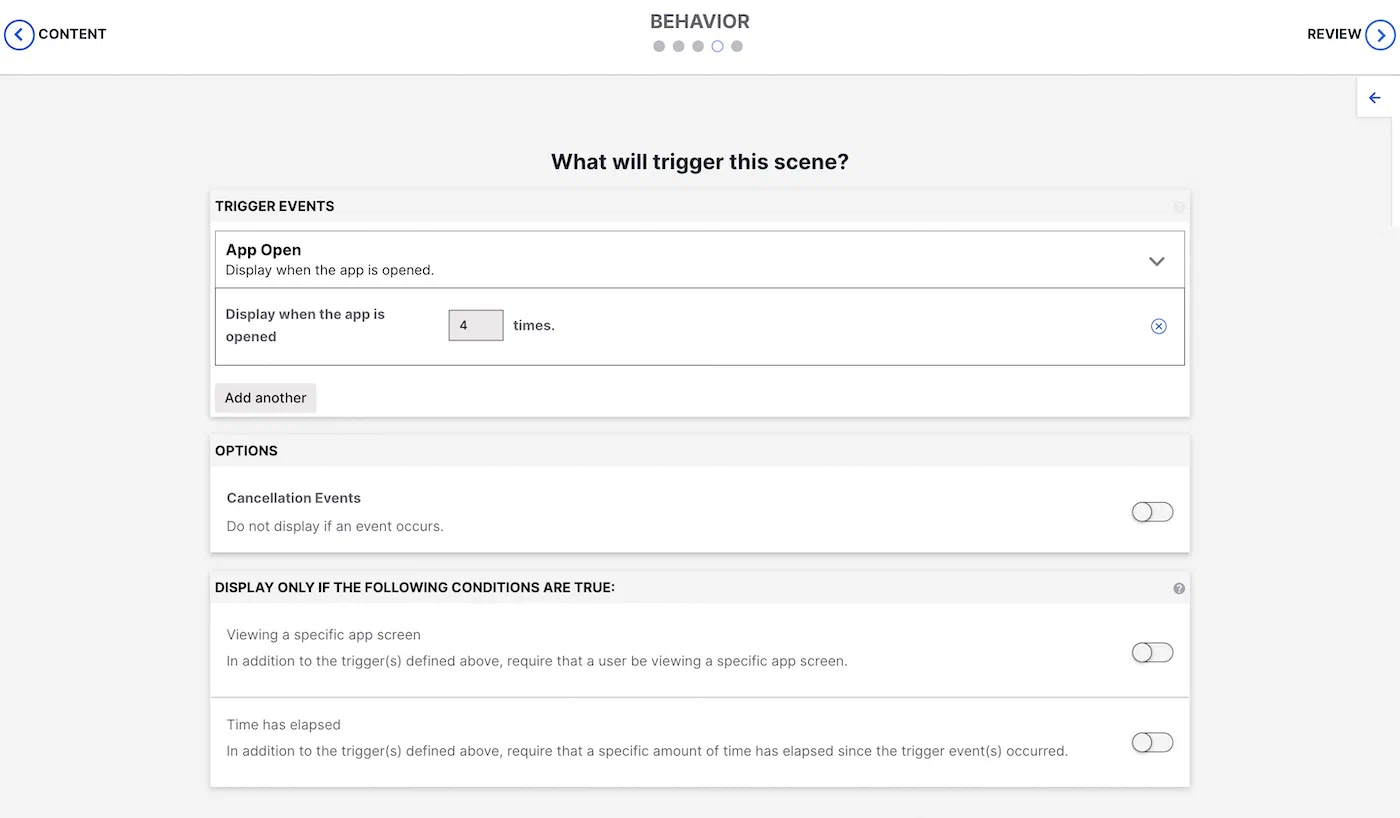Enable the Cancellation Events toggle
The height and width of the screenshot is (818, 1400).
point(1152,512)
